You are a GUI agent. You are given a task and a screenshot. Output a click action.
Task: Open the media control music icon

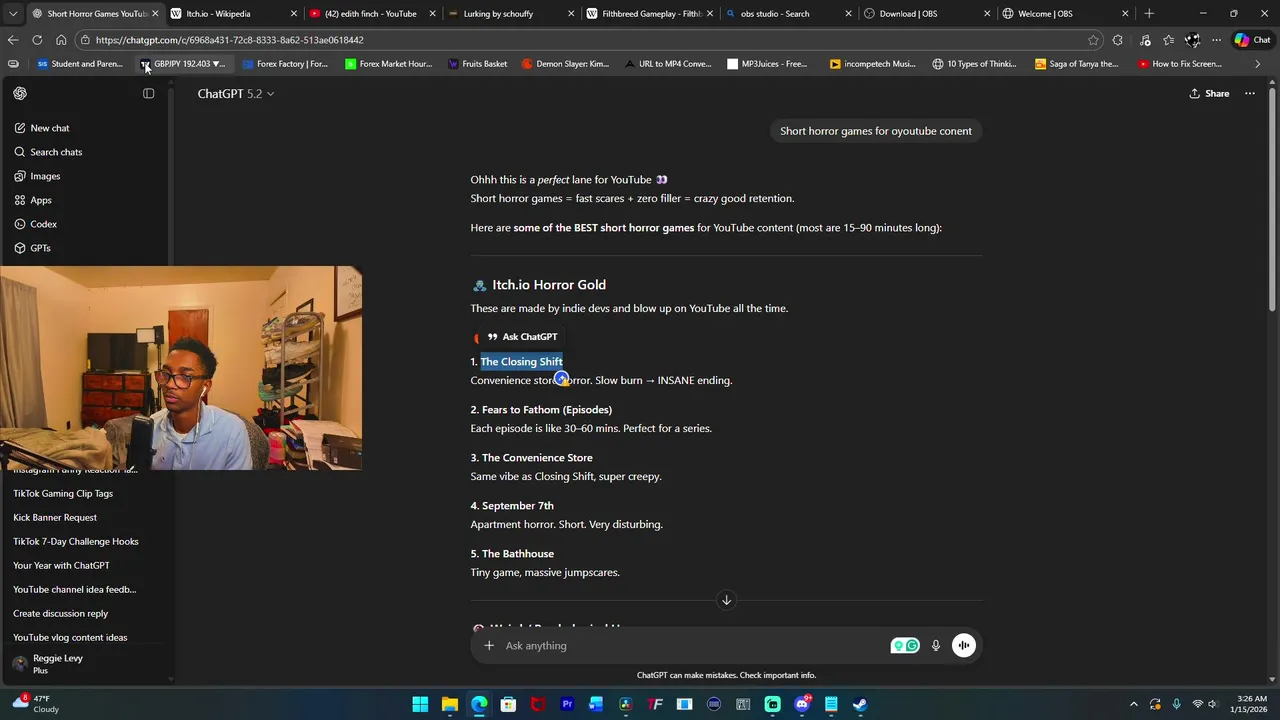[x=1145, y=40]
